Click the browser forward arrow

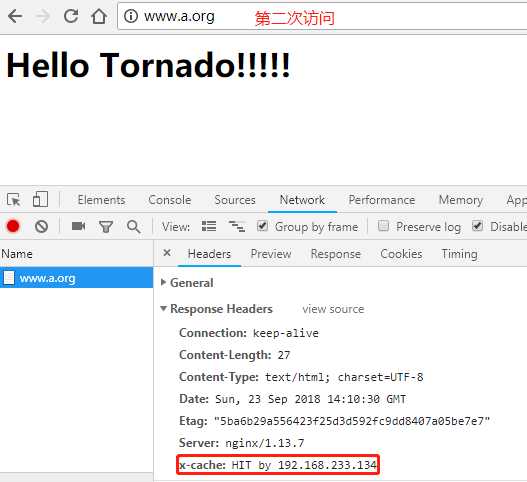43,16
